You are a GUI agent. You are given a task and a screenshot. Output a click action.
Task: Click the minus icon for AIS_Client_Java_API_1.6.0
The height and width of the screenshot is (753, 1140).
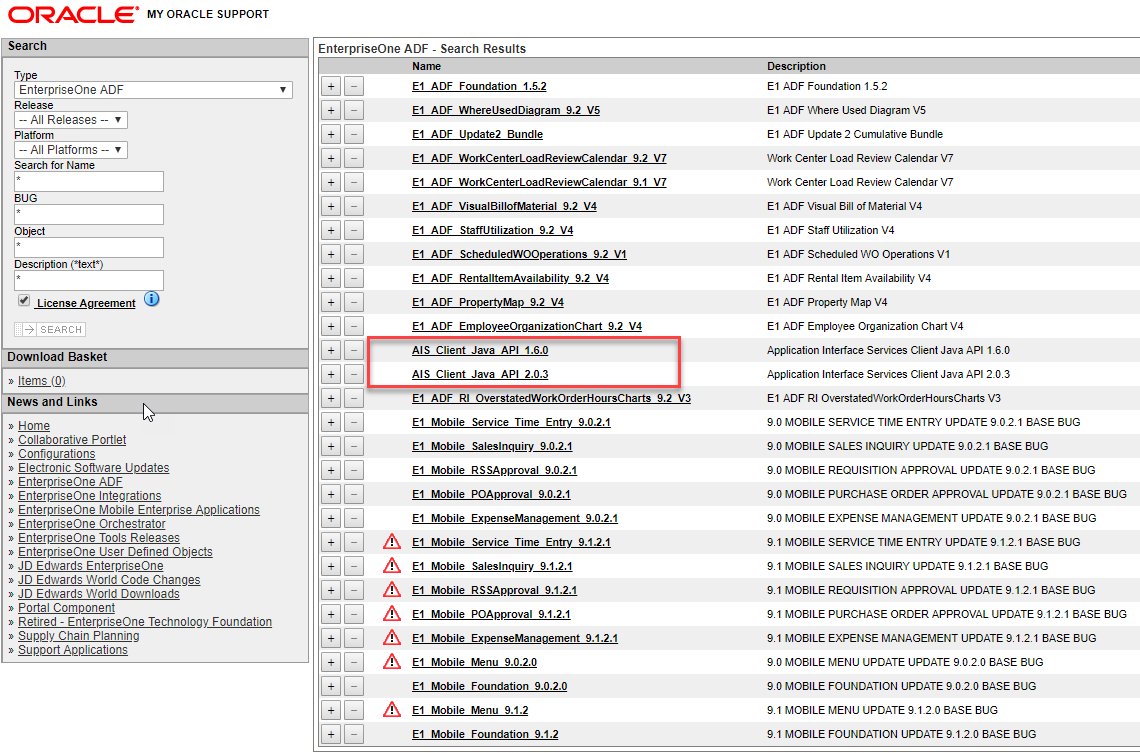(x=353, y=350)
